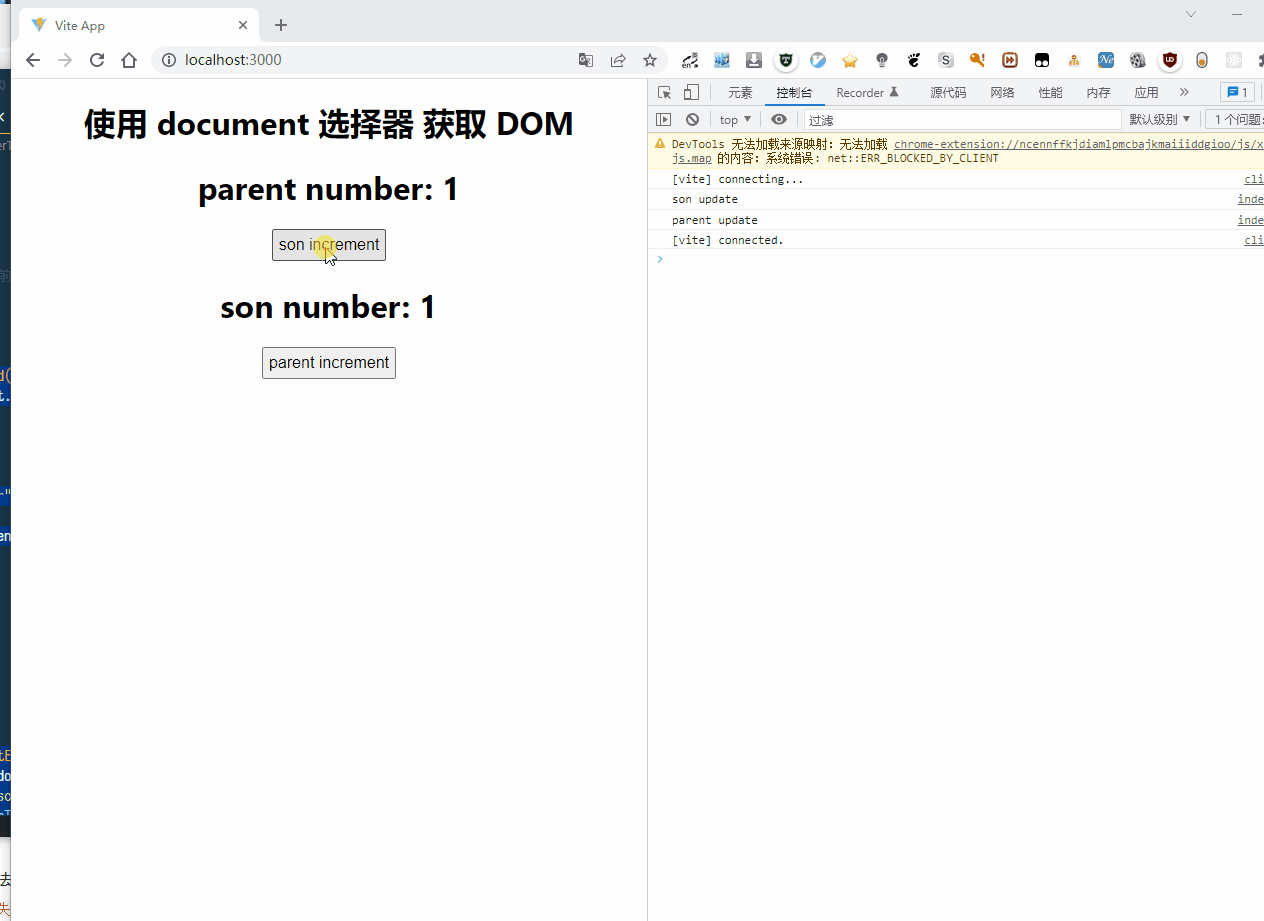Clear the console with the ban icon
Image resolution: width=1264 pixels, height=921 pixels.
[692, 120]
